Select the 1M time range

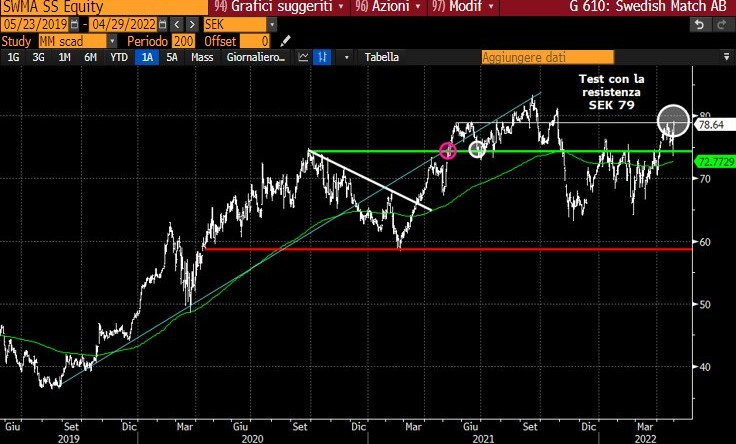[64, 57]
